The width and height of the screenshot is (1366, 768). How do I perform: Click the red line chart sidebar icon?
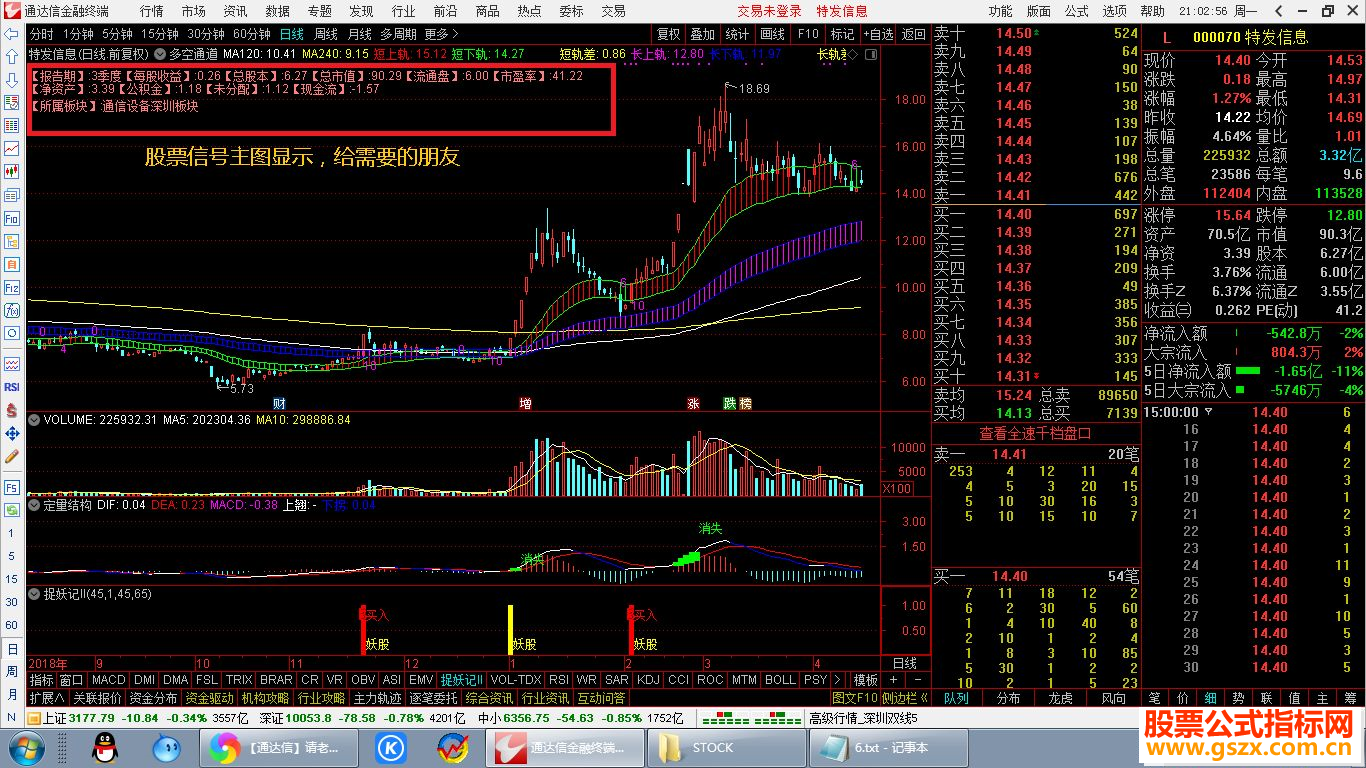click(12, 148)
